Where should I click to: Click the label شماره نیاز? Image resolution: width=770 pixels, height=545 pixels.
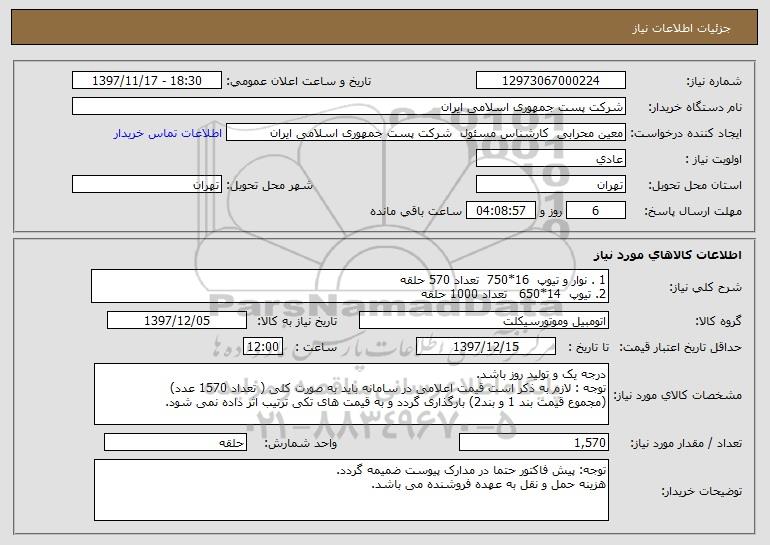pyautogui.click(x=714, y=81)
